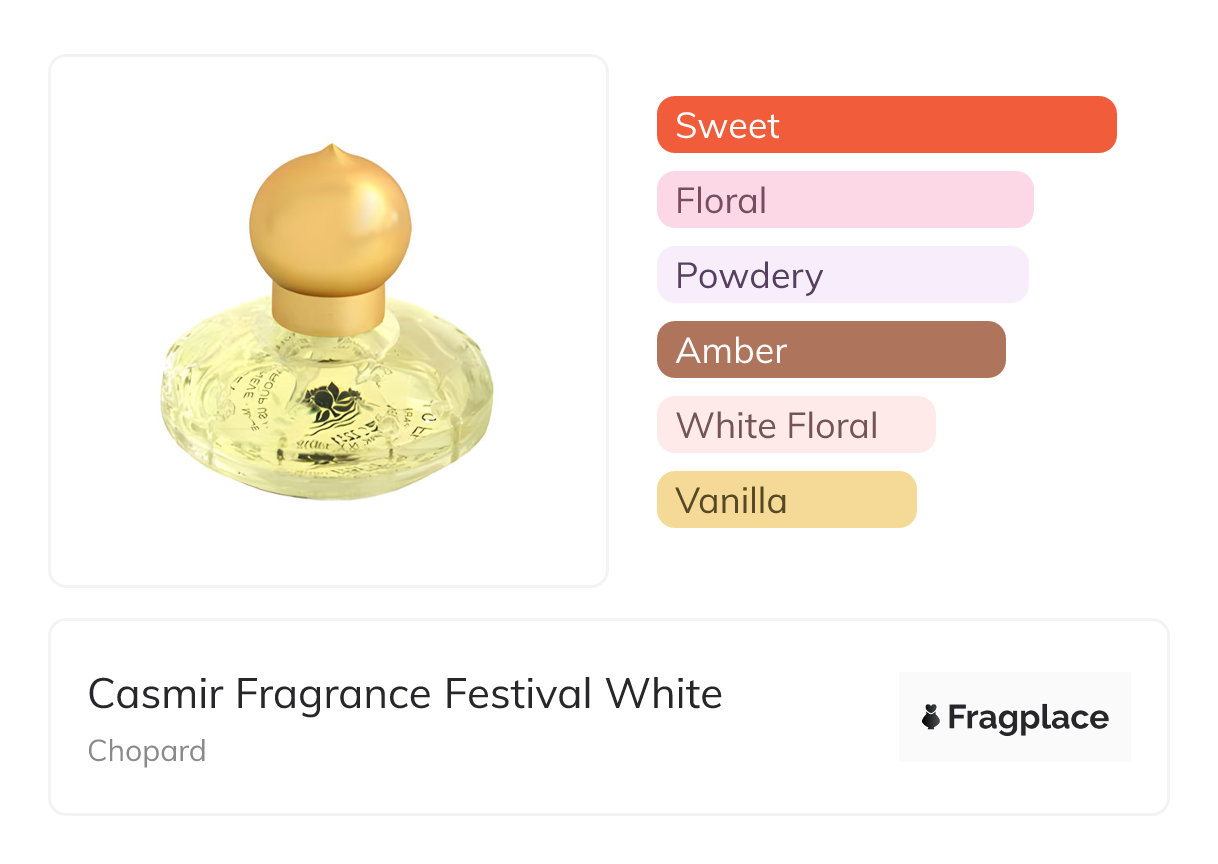Select the Powdery accord bar

coord(841,275)
